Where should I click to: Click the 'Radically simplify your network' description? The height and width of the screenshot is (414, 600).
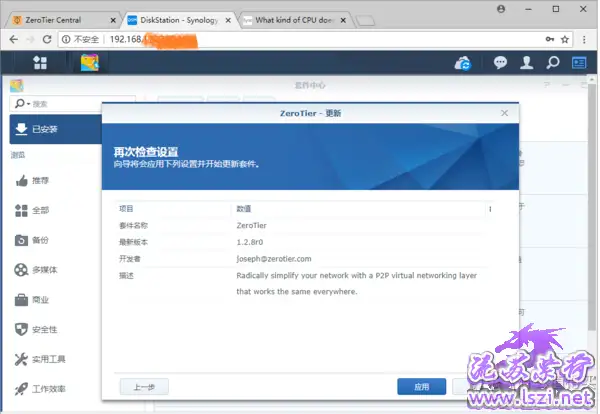point(356,284)
